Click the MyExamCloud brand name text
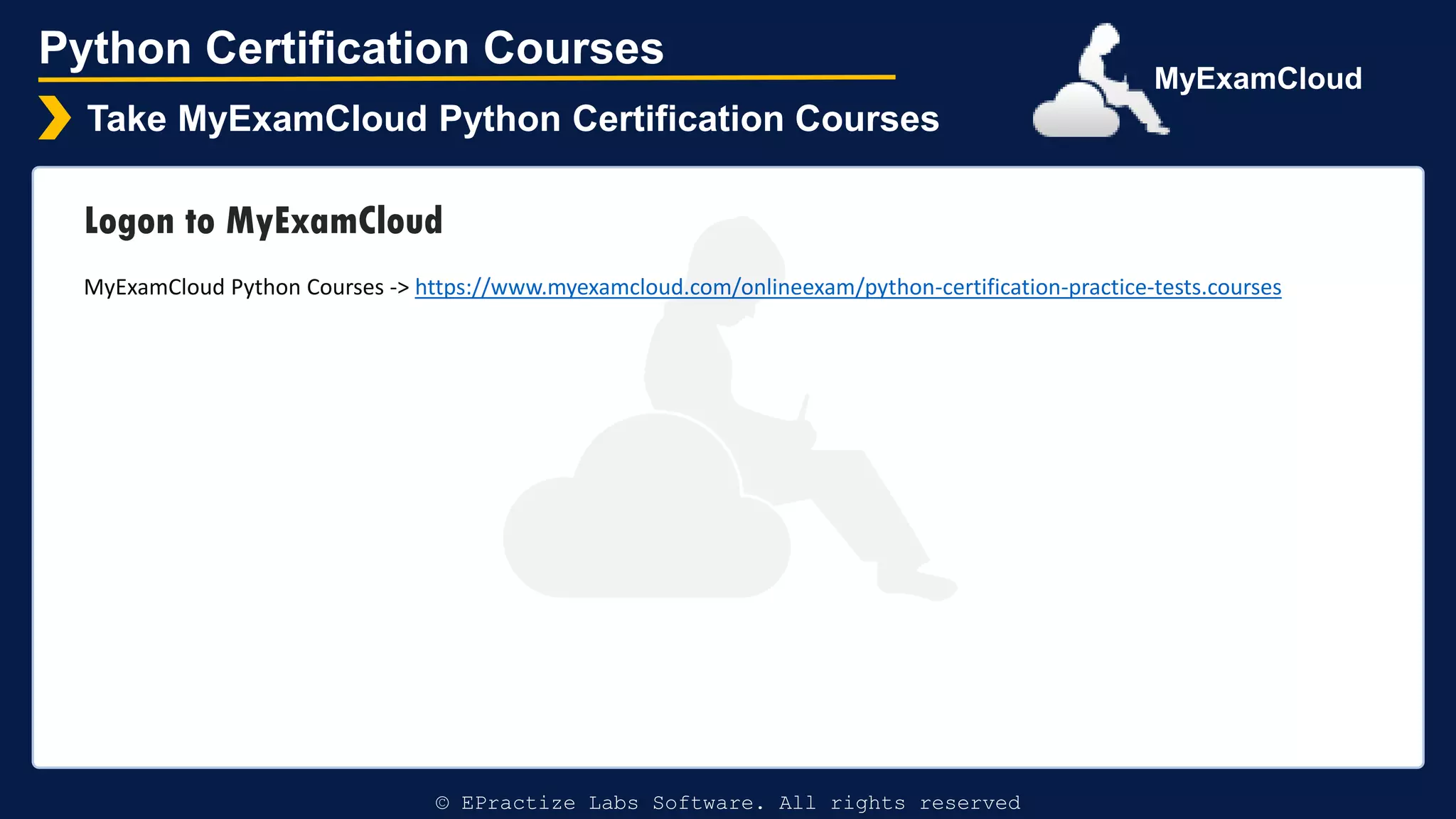Screen dimensions: 1456x819 (x=1258, y=78)
